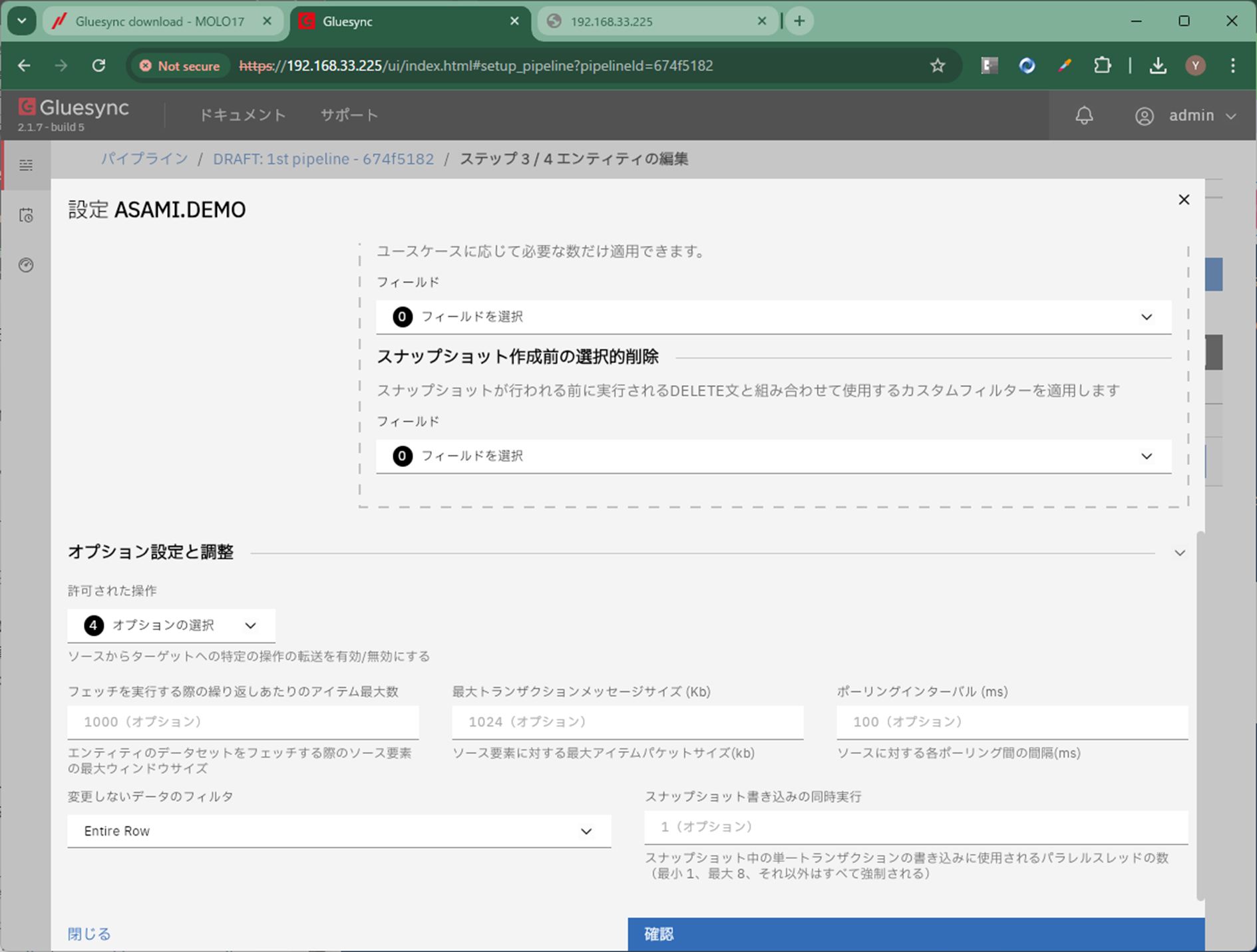Image resolution: width=1257 pixels, height=952 pixels.
Task: Open the Entire Row filter dropdown
Action: click(x=339, y=831)
